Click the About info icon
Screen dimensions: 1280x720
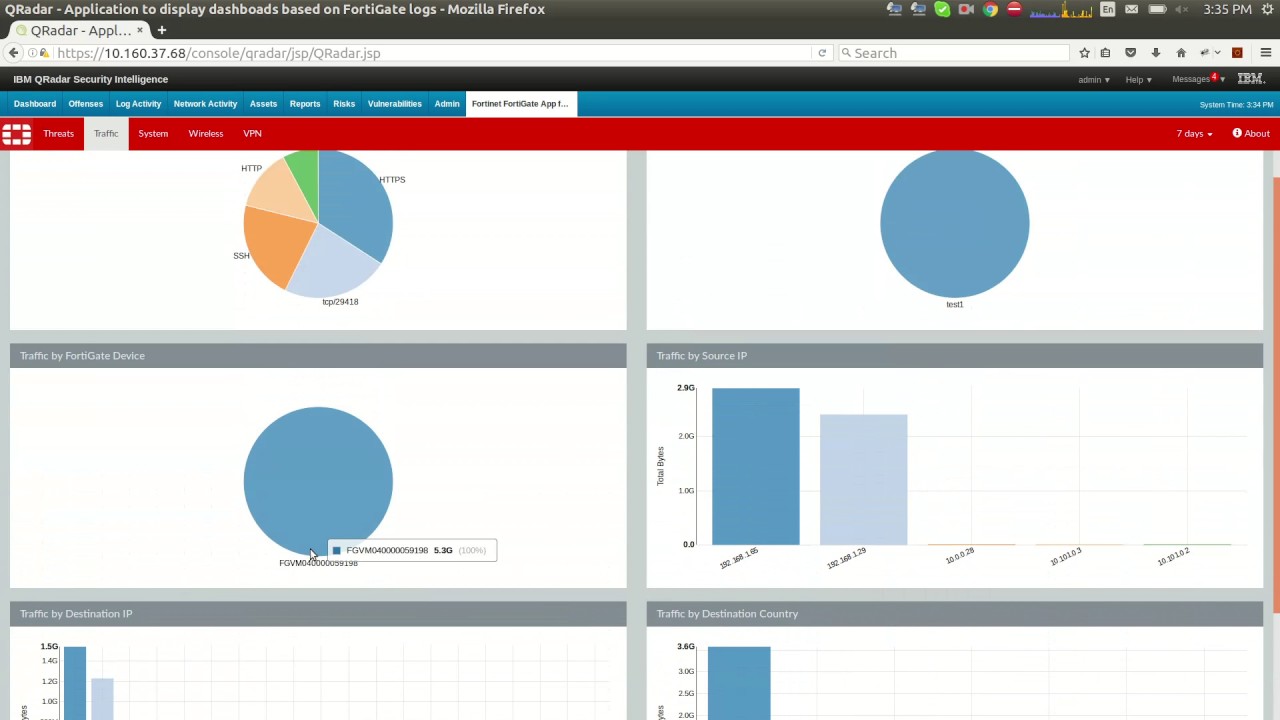tap(1237, 133)
